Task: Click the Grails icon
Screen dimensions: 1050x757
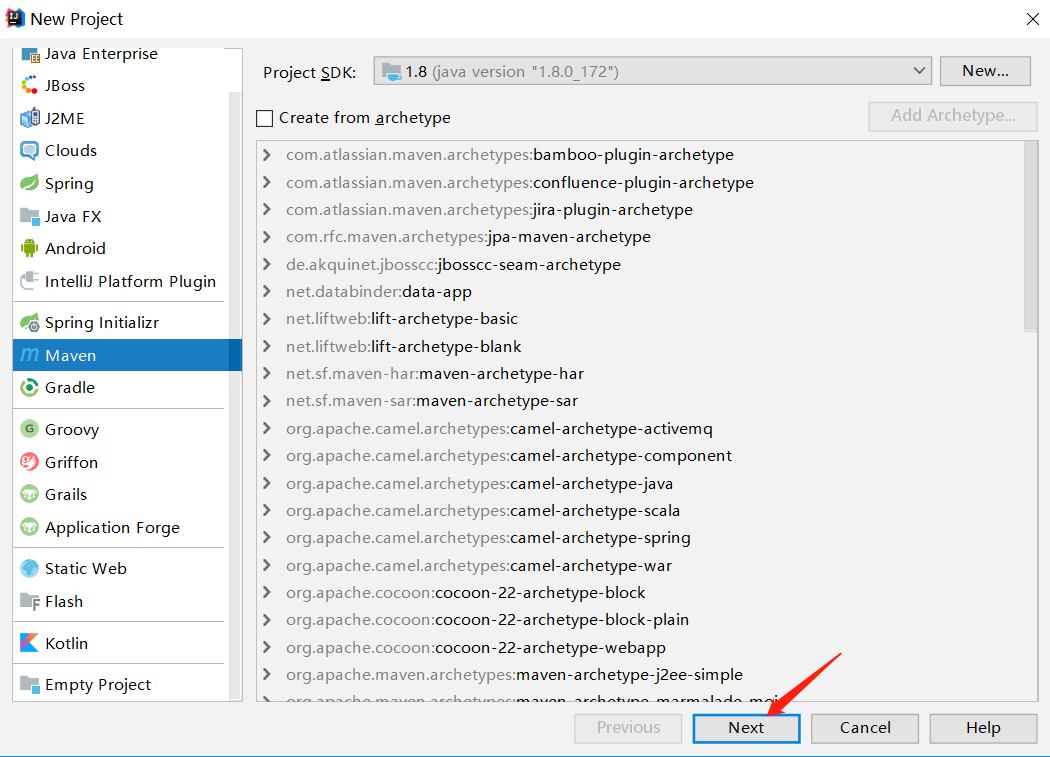Action: coord(29,494)
